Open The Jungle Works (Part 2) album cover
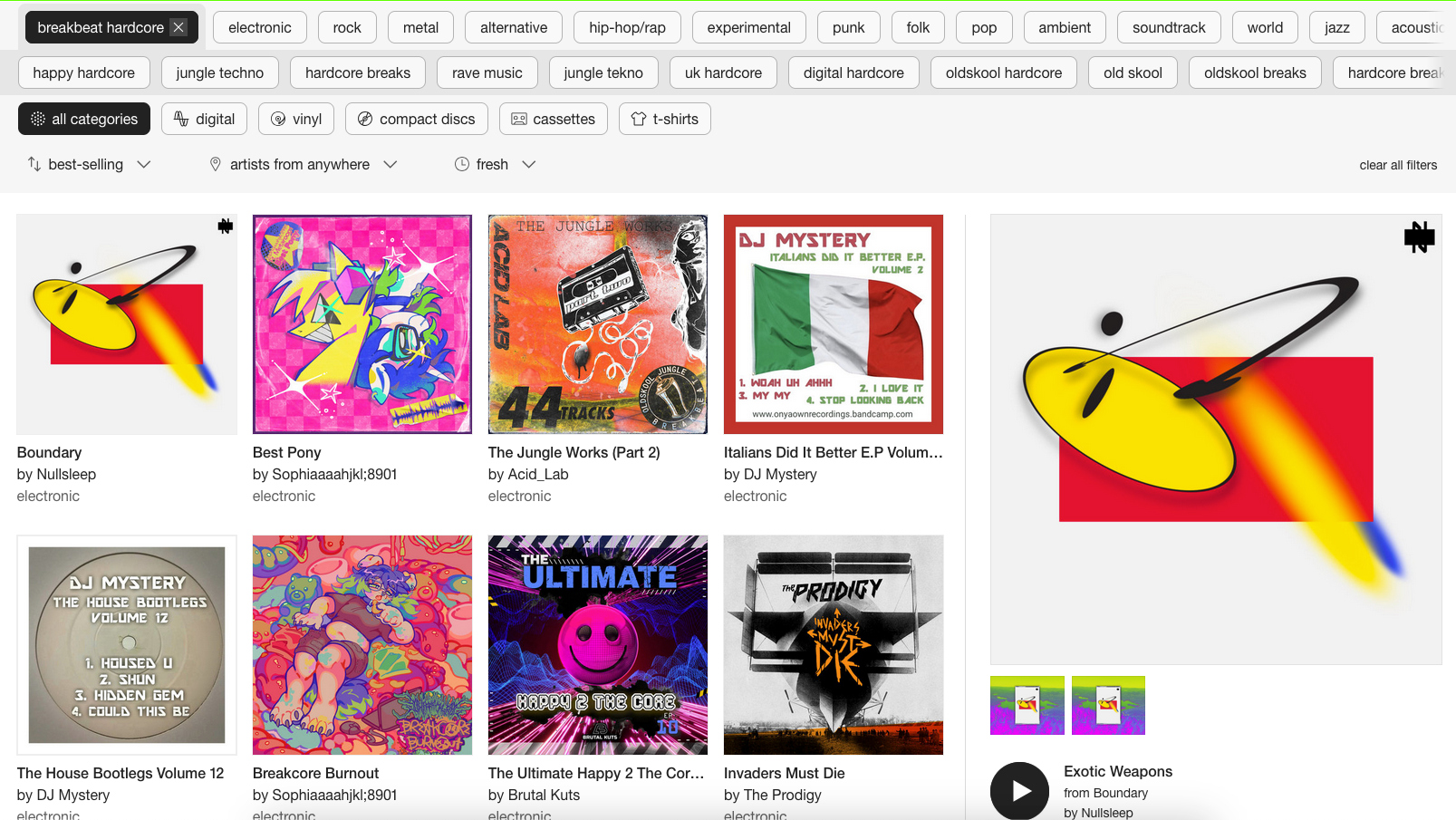The image size is (1456, 820). click(597, 324)
